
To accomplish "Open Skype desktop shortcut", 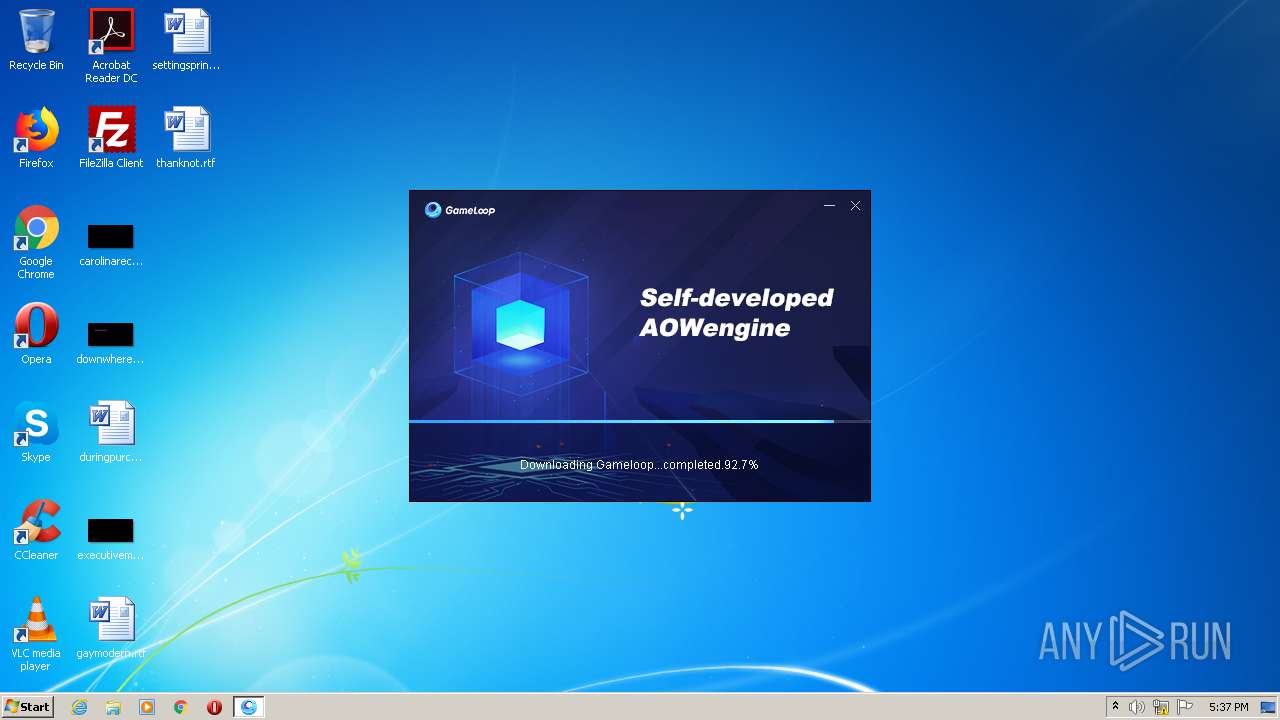I will pos(36,432).
